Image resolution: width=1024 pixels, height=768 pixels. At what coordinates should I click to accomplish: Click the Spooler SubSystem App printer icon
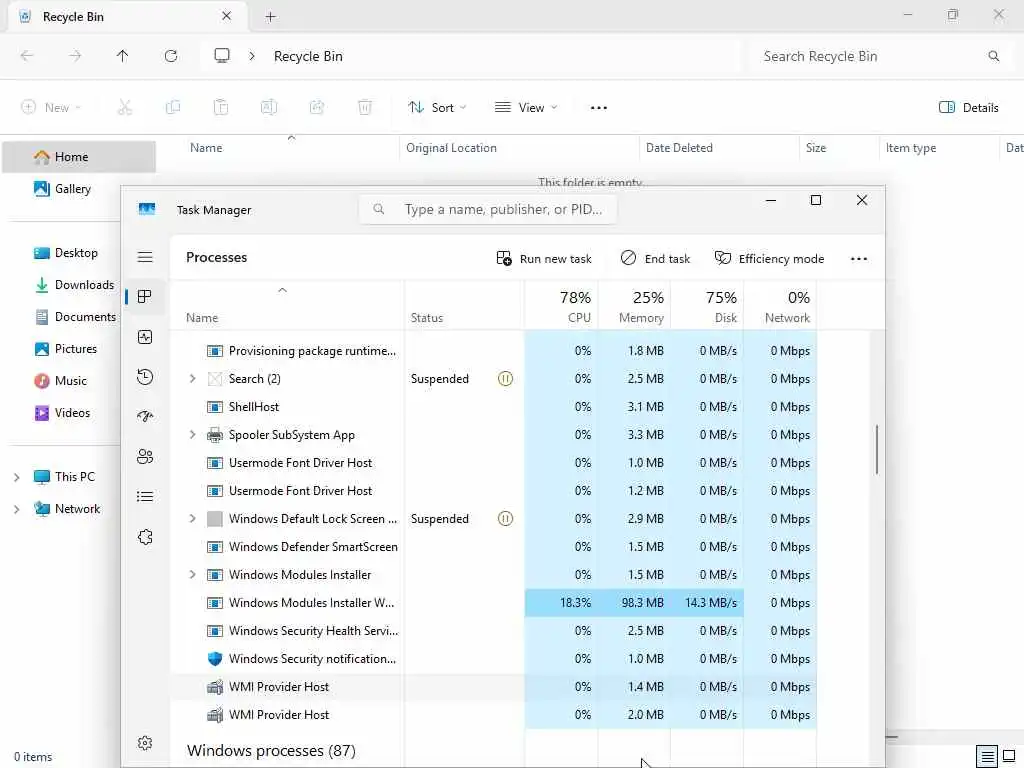tap(215, 435)
